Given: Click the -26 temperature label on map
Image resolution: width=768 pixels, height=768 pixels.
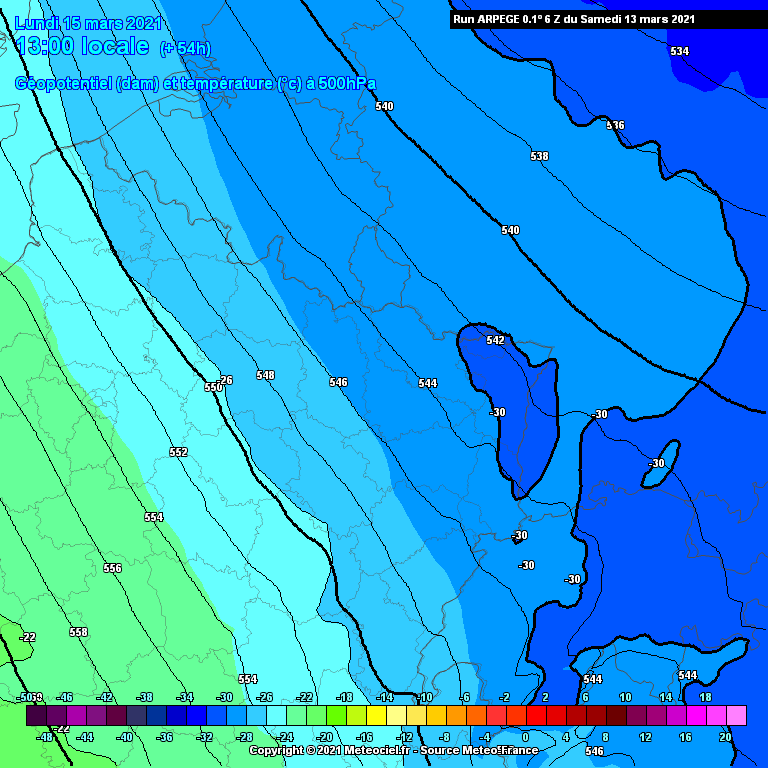Looking at the screenshot, I should (226, 380).
